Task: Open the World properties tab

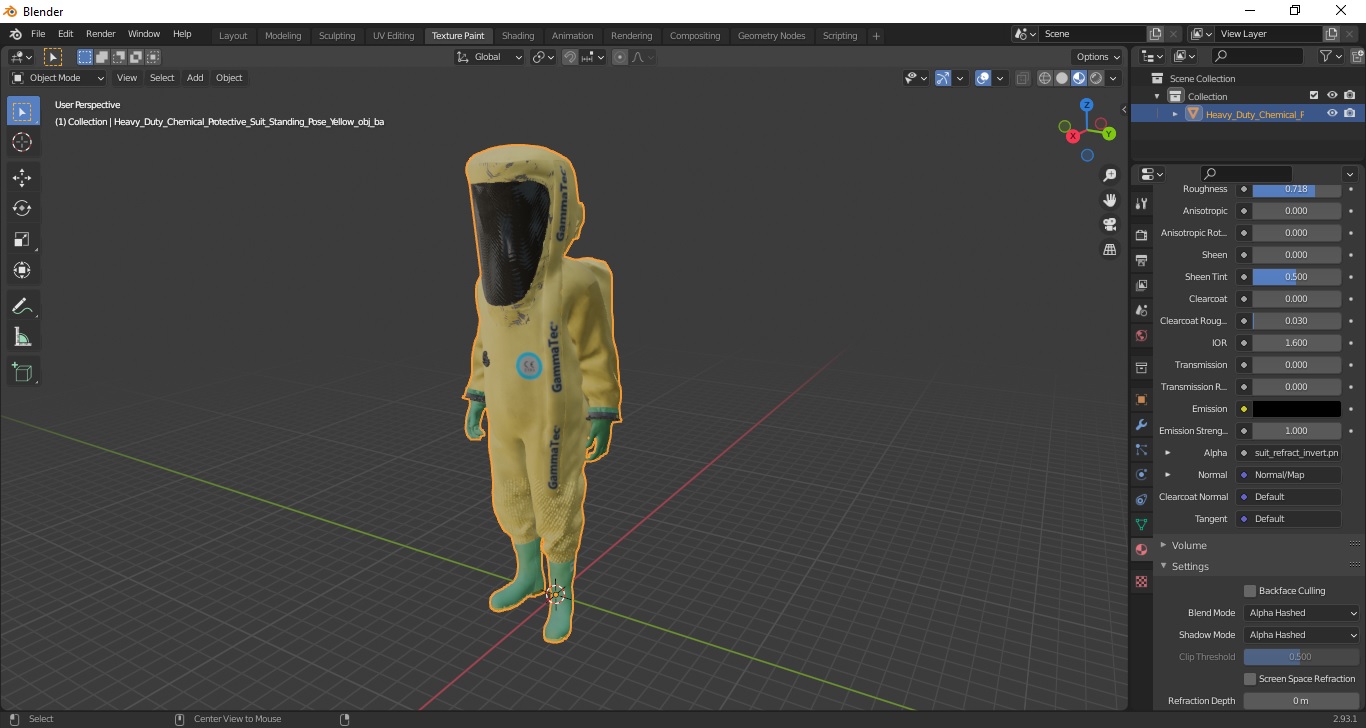Action: click(1141, 335)
